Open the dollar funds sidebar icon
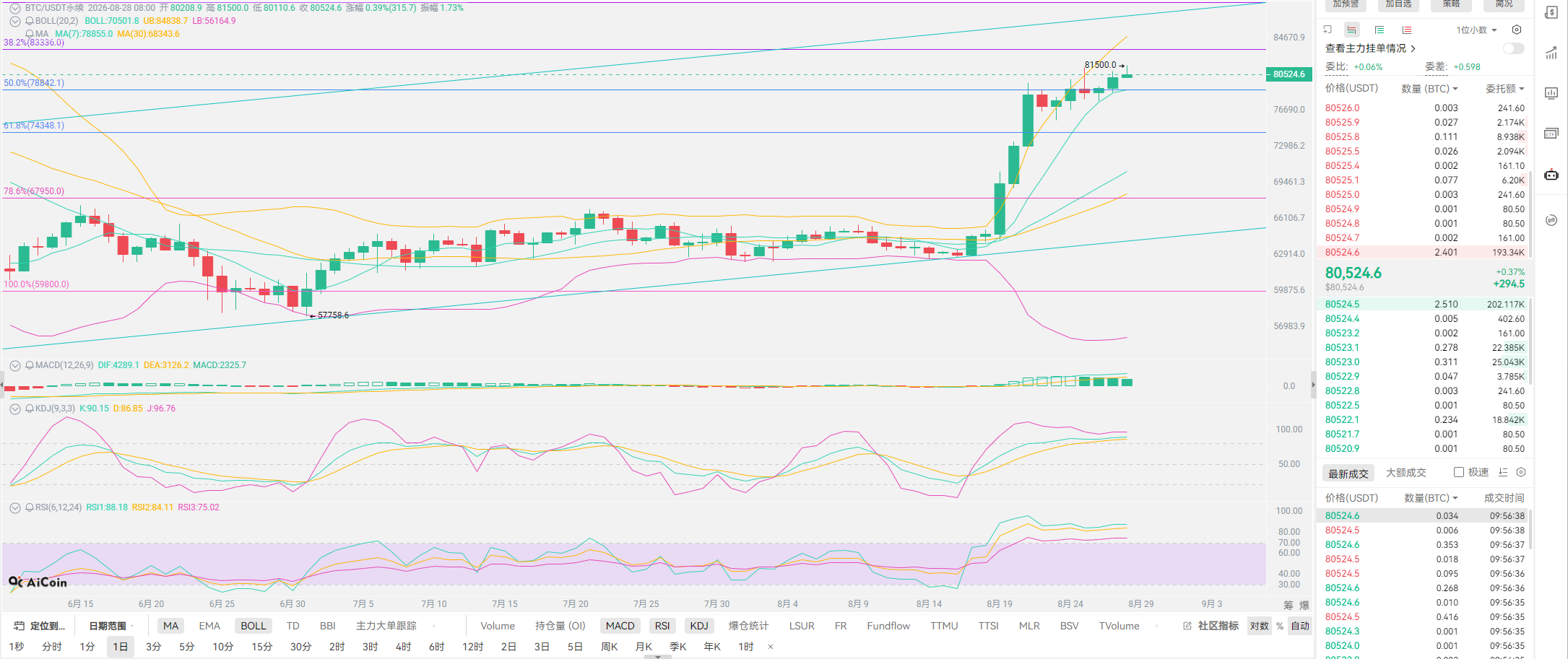The height and width of the screenshot is (659, 1568). [1551, 12]
